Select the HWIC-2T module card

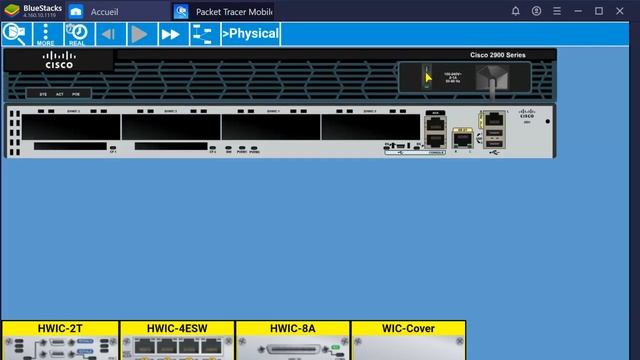(x=60, y=340)
